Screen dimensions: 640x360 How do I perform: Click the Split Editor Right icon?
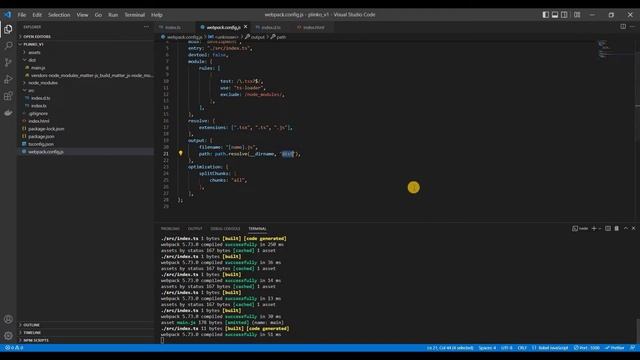click(x=623, y=27)
